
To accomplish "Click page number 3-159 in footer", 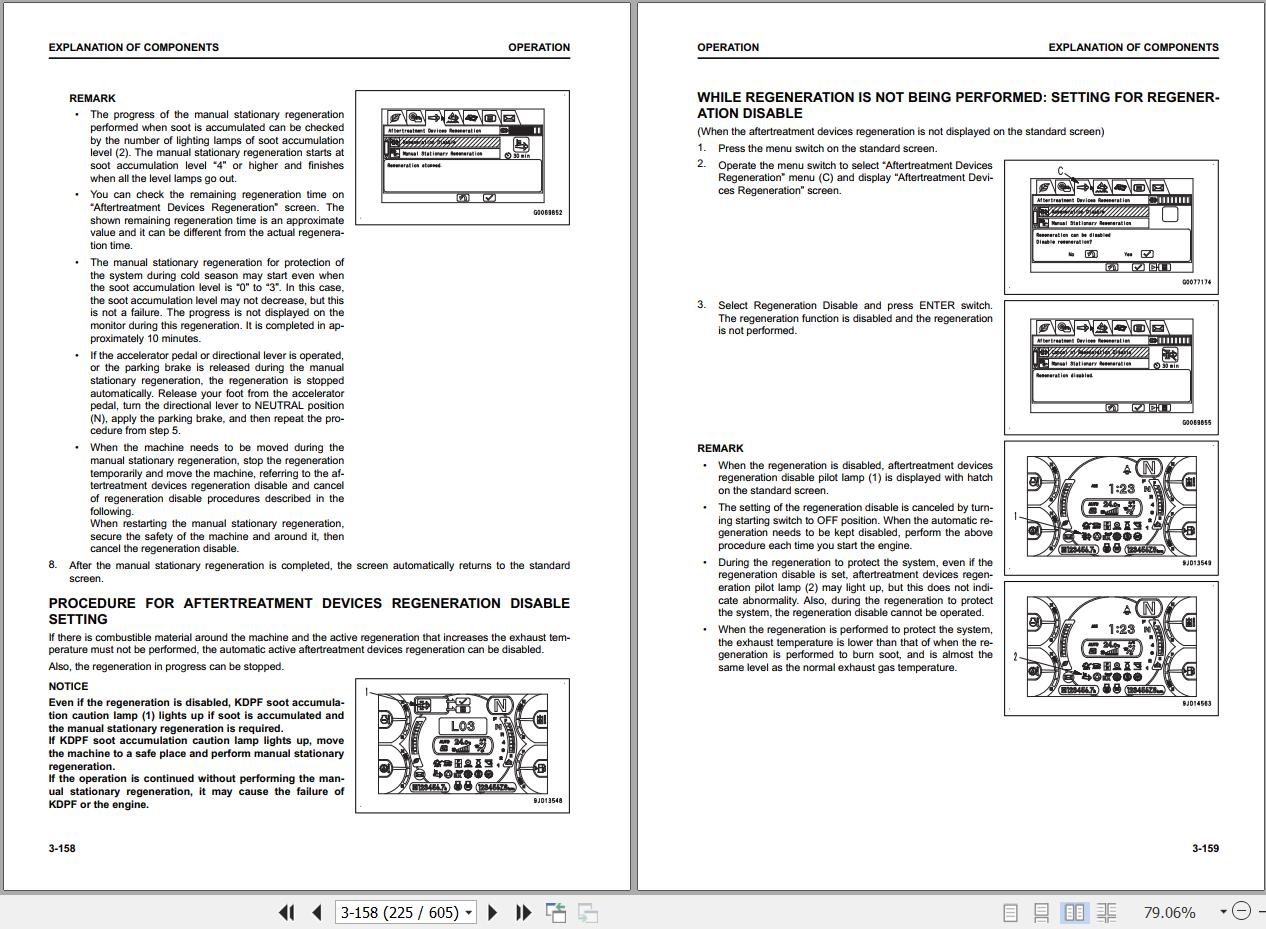I will 1205,848.
